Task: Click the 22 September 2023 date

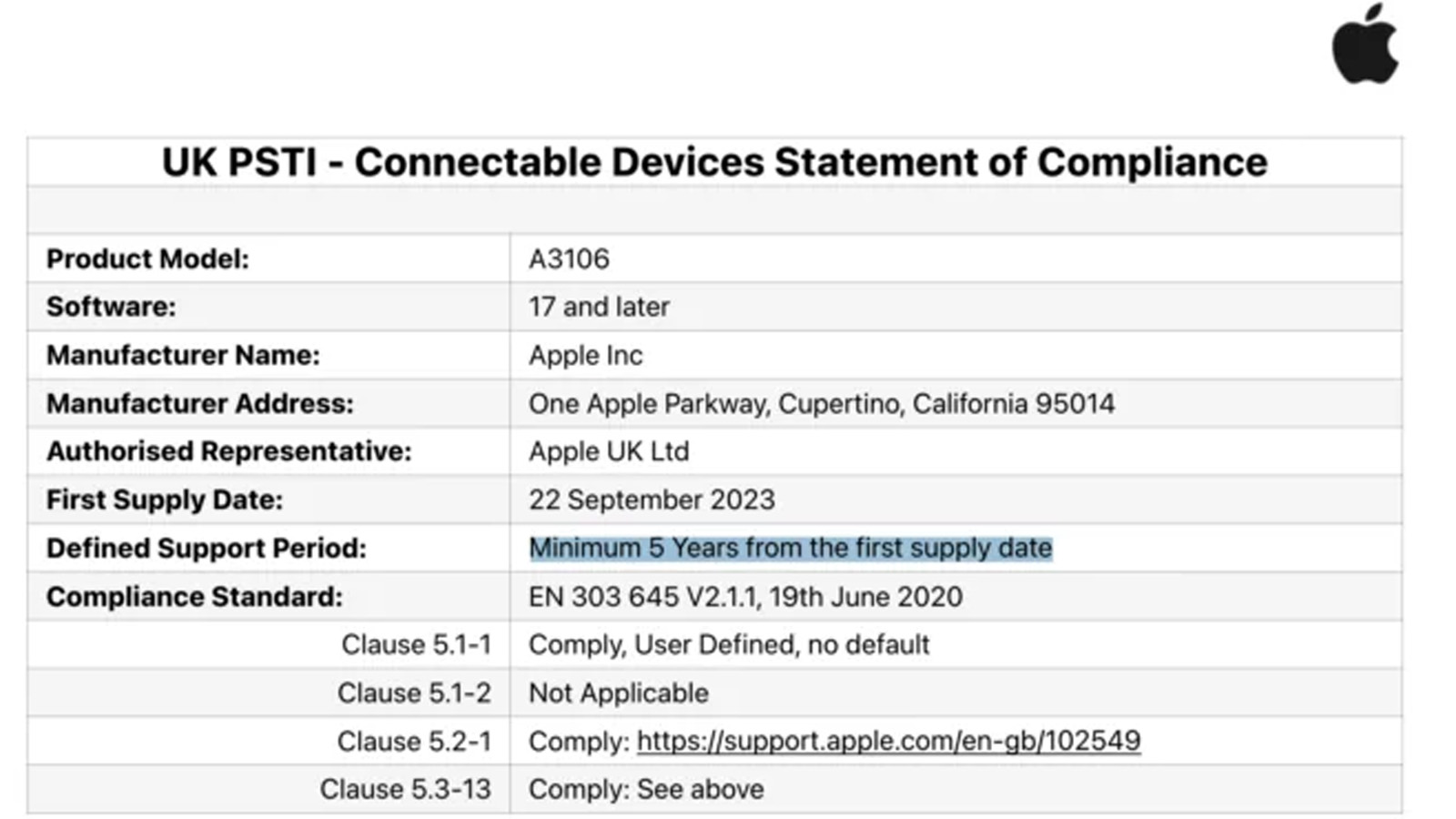Action: pyautogui.click(x=652, y=500)
